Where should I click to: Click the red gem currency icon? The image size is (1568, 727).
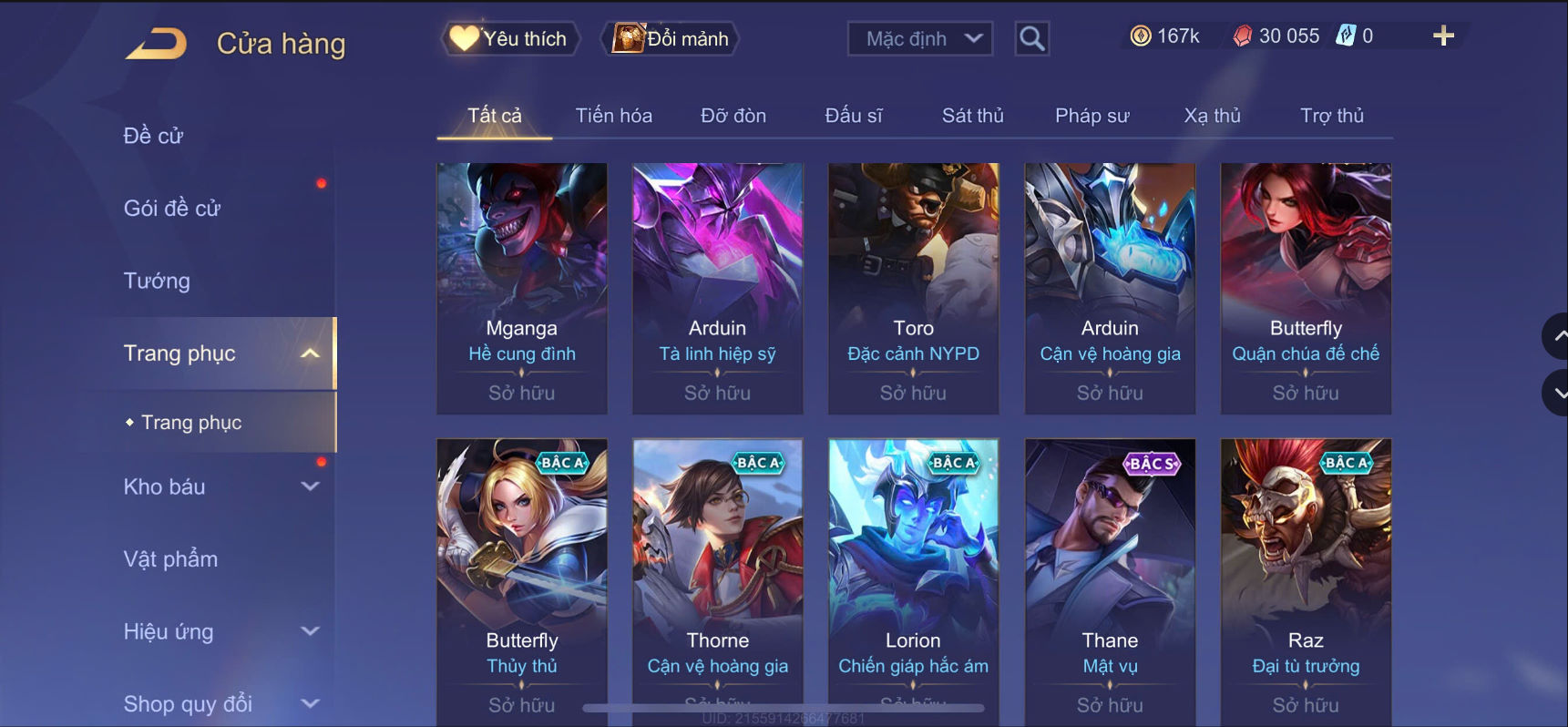pos(1242,36)
